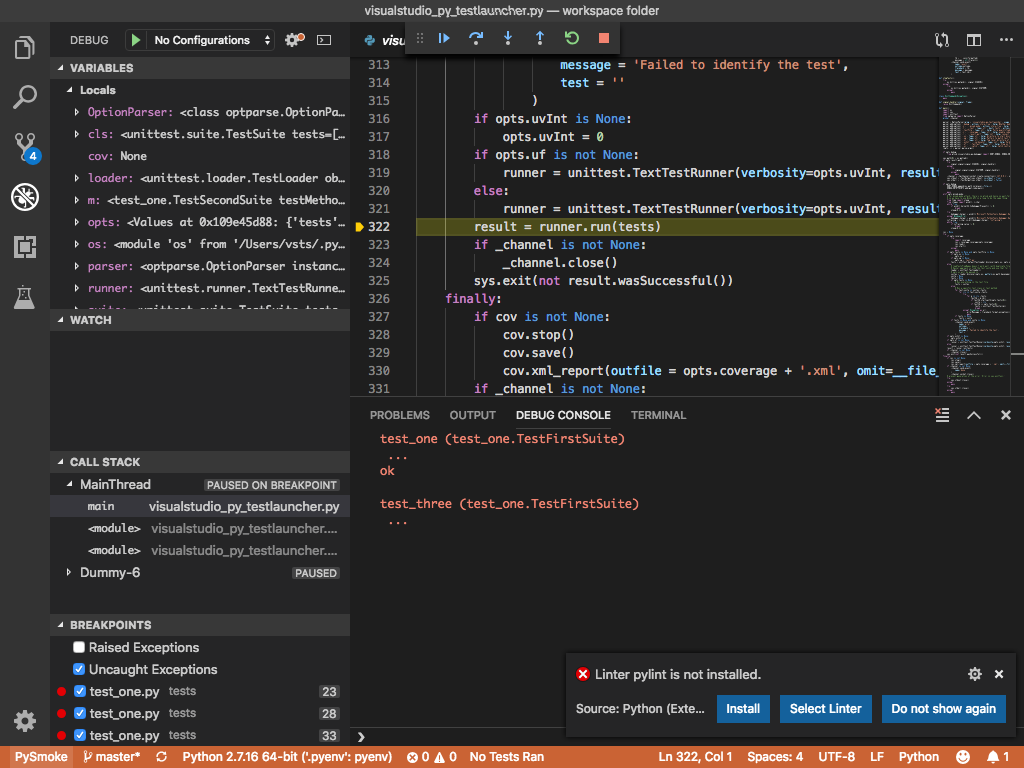This screenshot has width=1024, height=768.
Task: Click the Continue debugging icon
Action: 443,39
